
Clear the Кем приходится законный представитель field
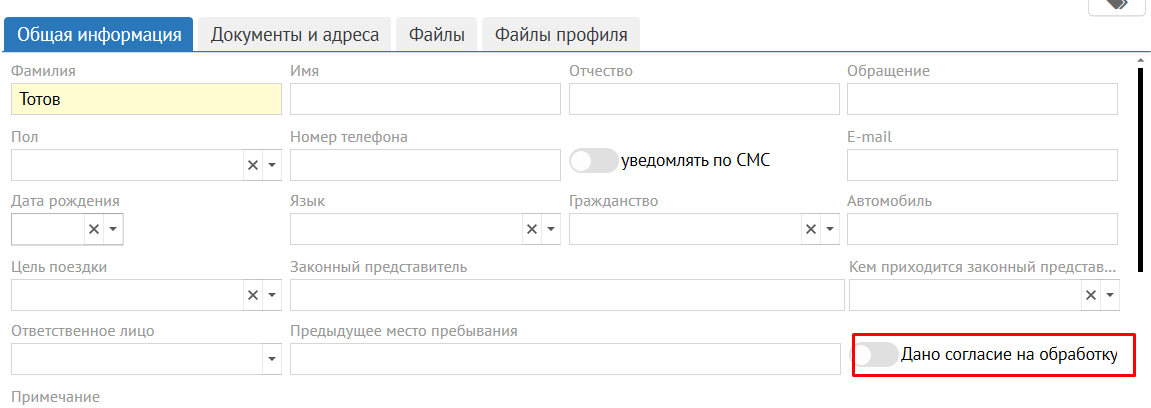pos(1091,295)
